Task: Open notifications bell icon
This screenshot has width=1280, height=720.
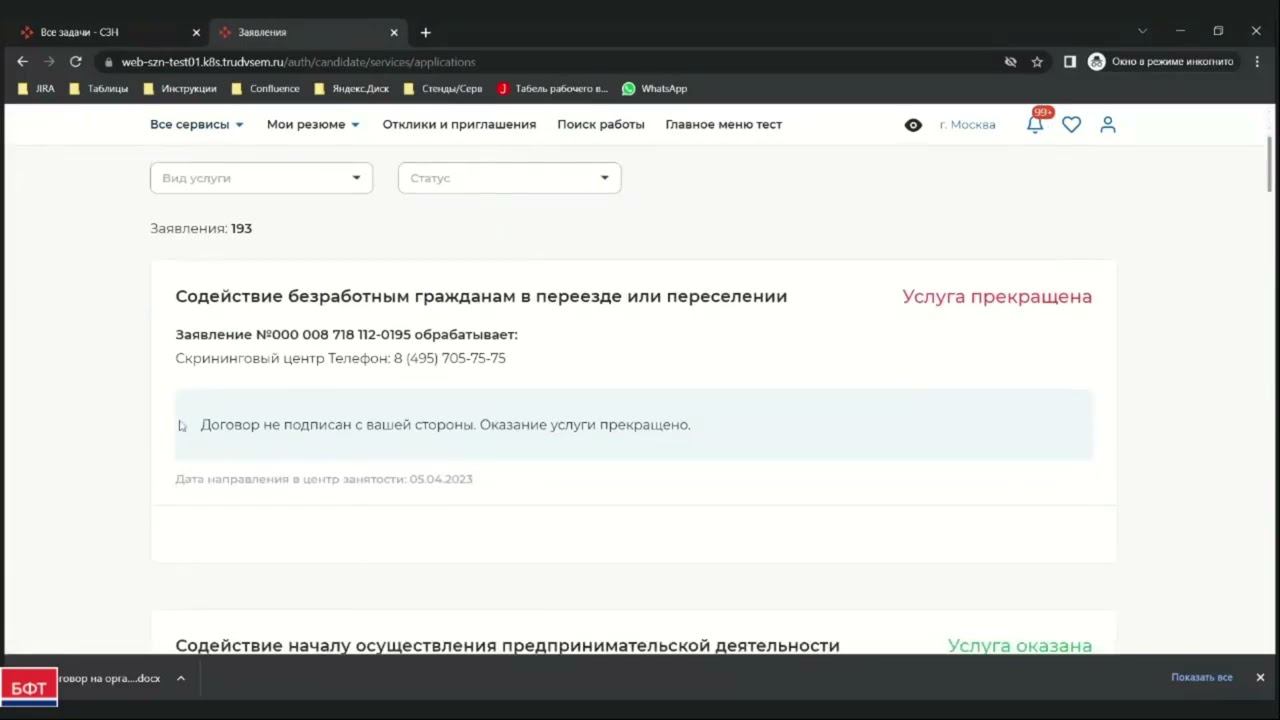Action: (x=1035, y=124)
